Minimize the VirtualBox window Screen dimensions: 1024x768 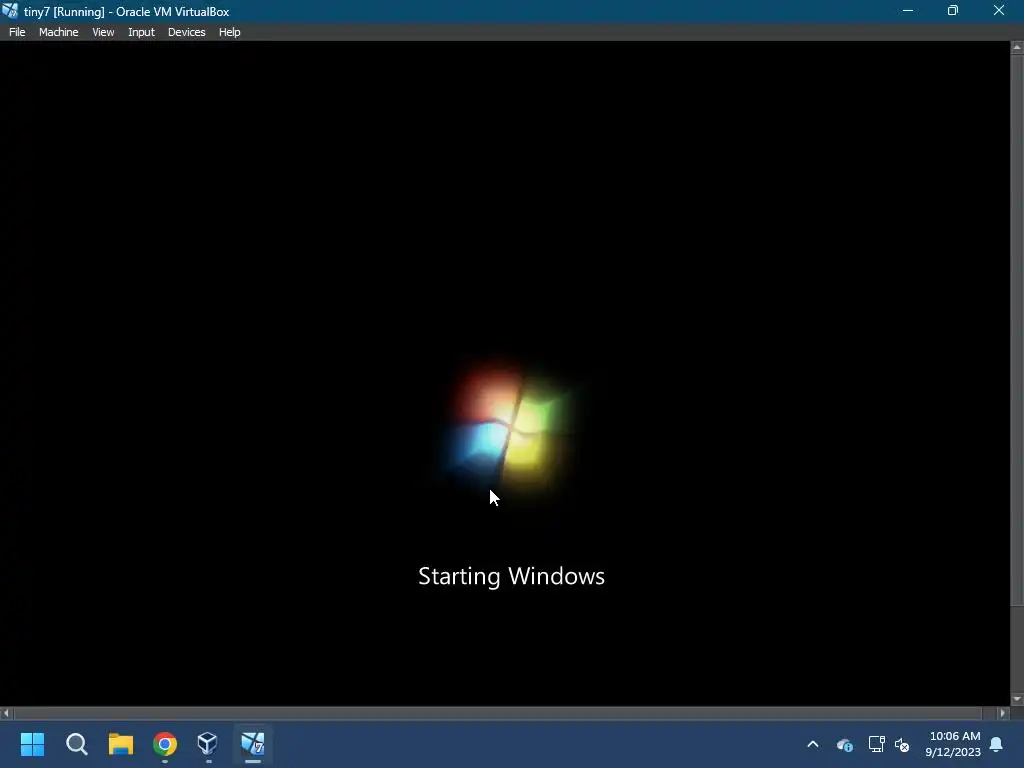(908, 10)
